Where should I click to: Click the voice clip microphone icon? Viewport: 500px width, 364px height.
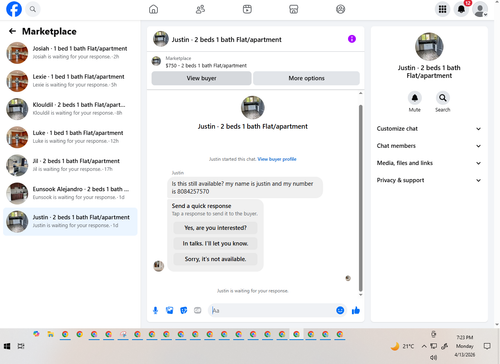coord(155,311)
